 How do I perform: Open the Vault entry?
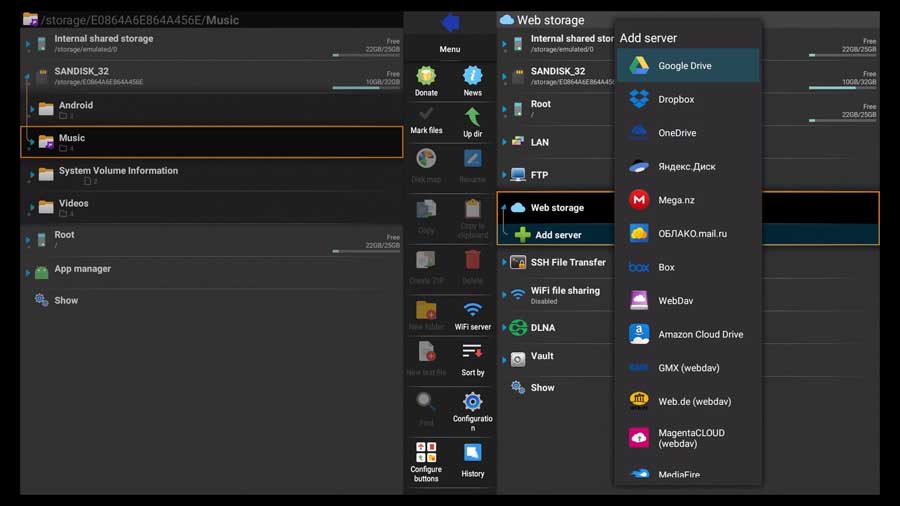coord(556,358)
